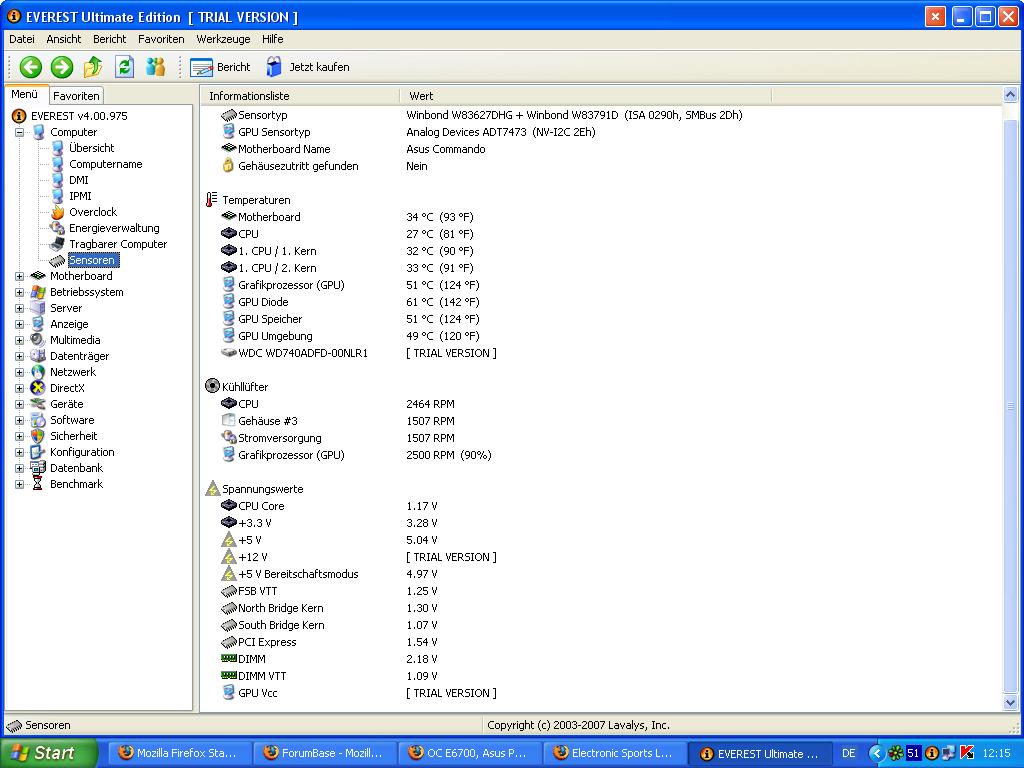Image resolution: width=1024 pixels, height=768 pixels.
Task: Select the North Bridge Kern voltage row
Action: 329,608
